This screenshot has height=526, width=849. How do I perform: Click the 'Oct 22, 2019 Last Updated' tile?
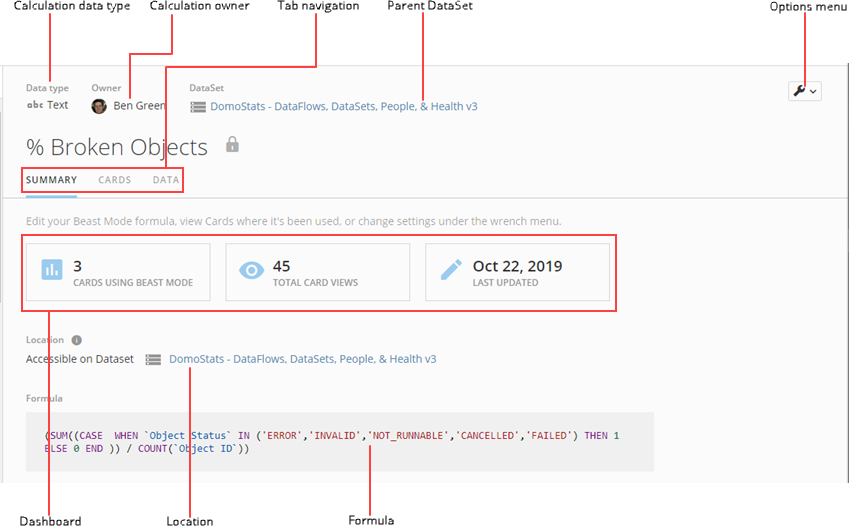[x=518, y=272]
